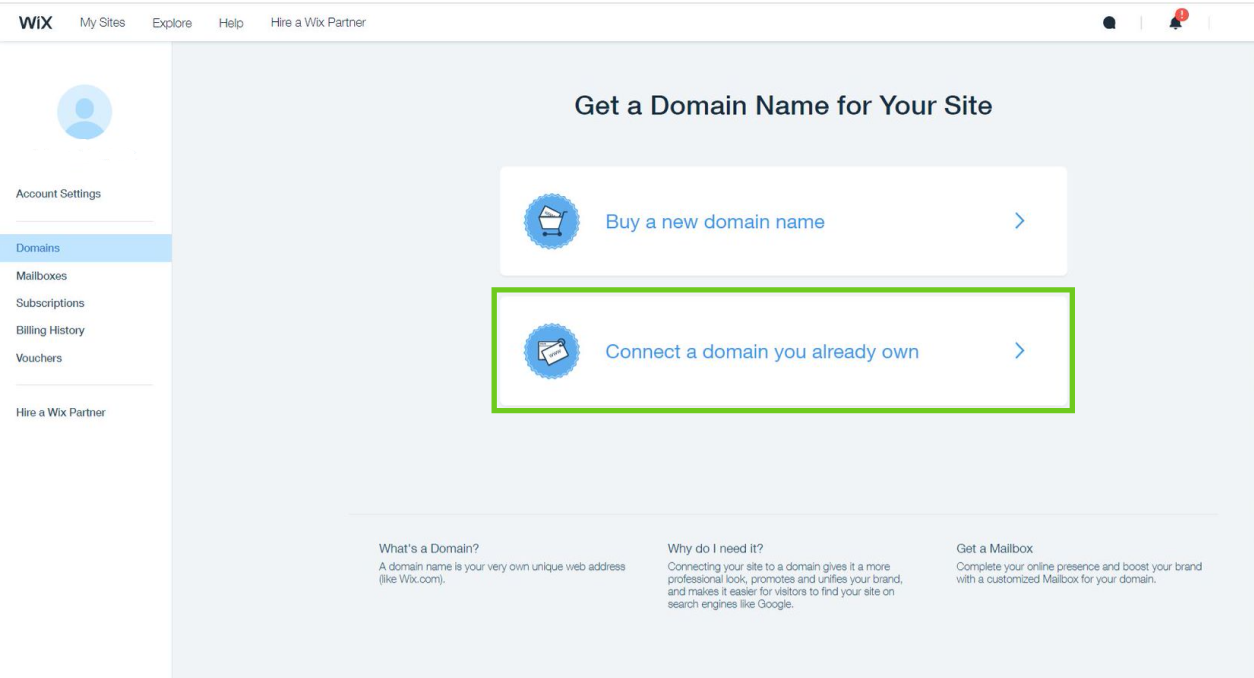Click Hire a Wix Partner sidebar link
This screenshot has height=678, width=1254.
coord(60,412)
